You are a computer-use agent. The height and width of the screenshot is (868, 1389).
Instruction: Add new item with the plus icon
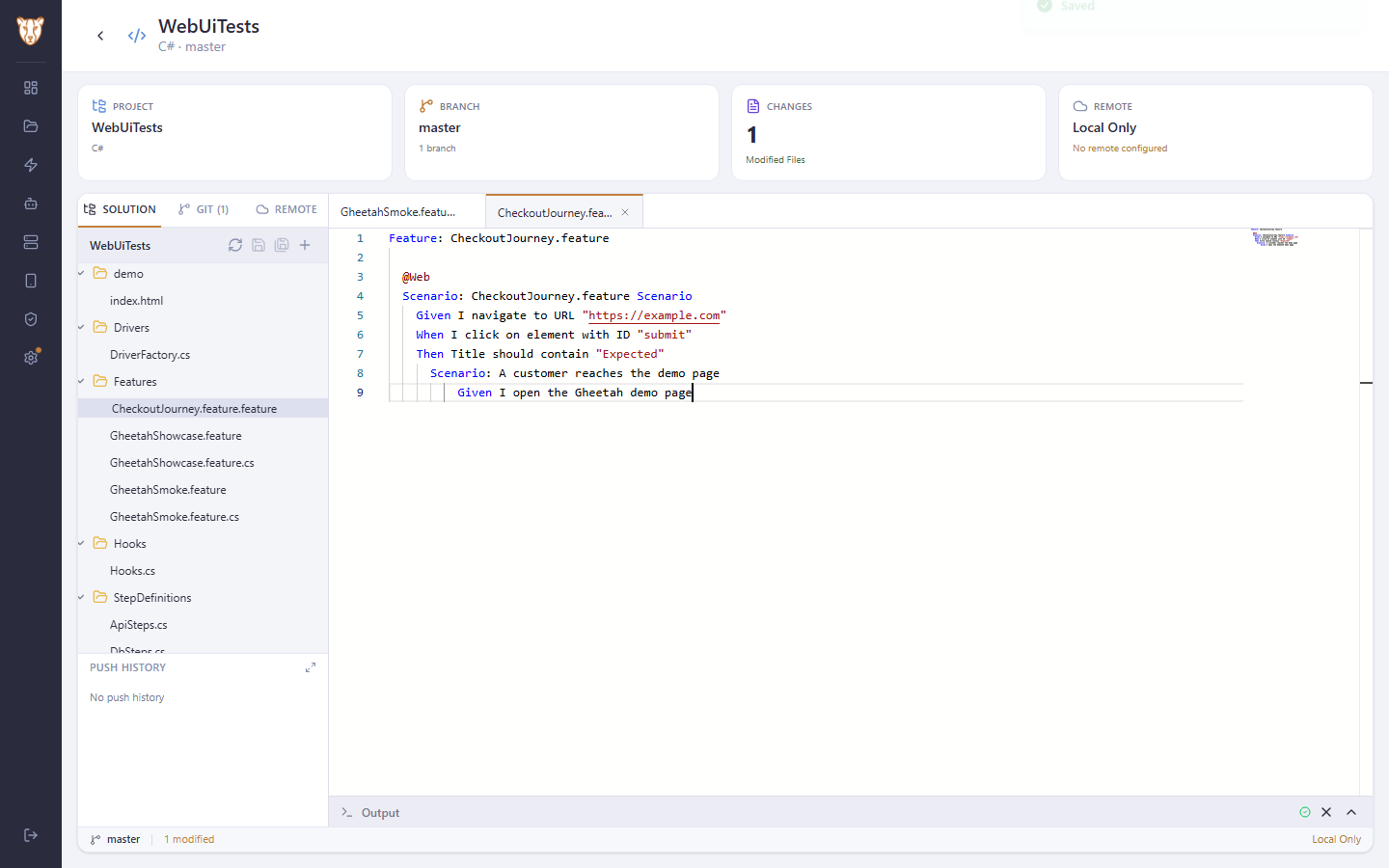[x=305, y=245]
